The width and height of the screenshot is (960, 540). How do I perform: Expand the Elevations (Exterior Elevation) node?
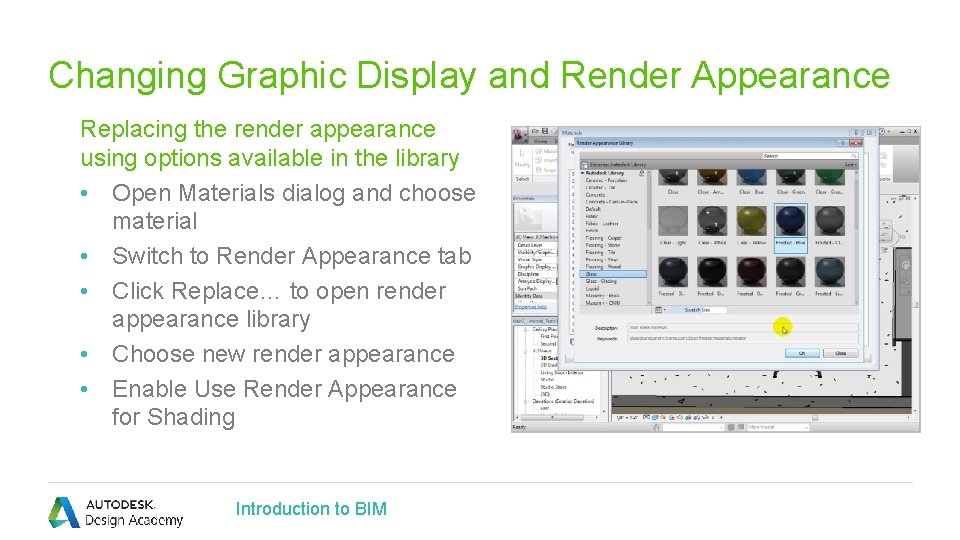(526, 401)
